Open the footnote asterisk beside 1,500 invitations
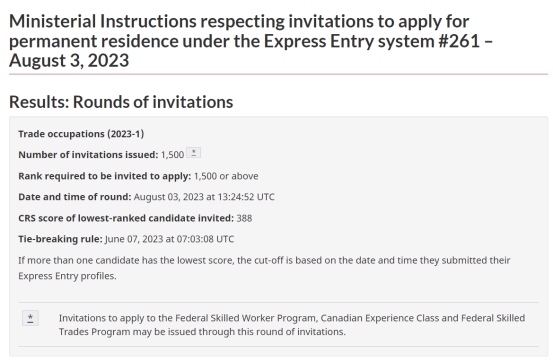Viewport: 553px width, 363px height. (194, 153)
